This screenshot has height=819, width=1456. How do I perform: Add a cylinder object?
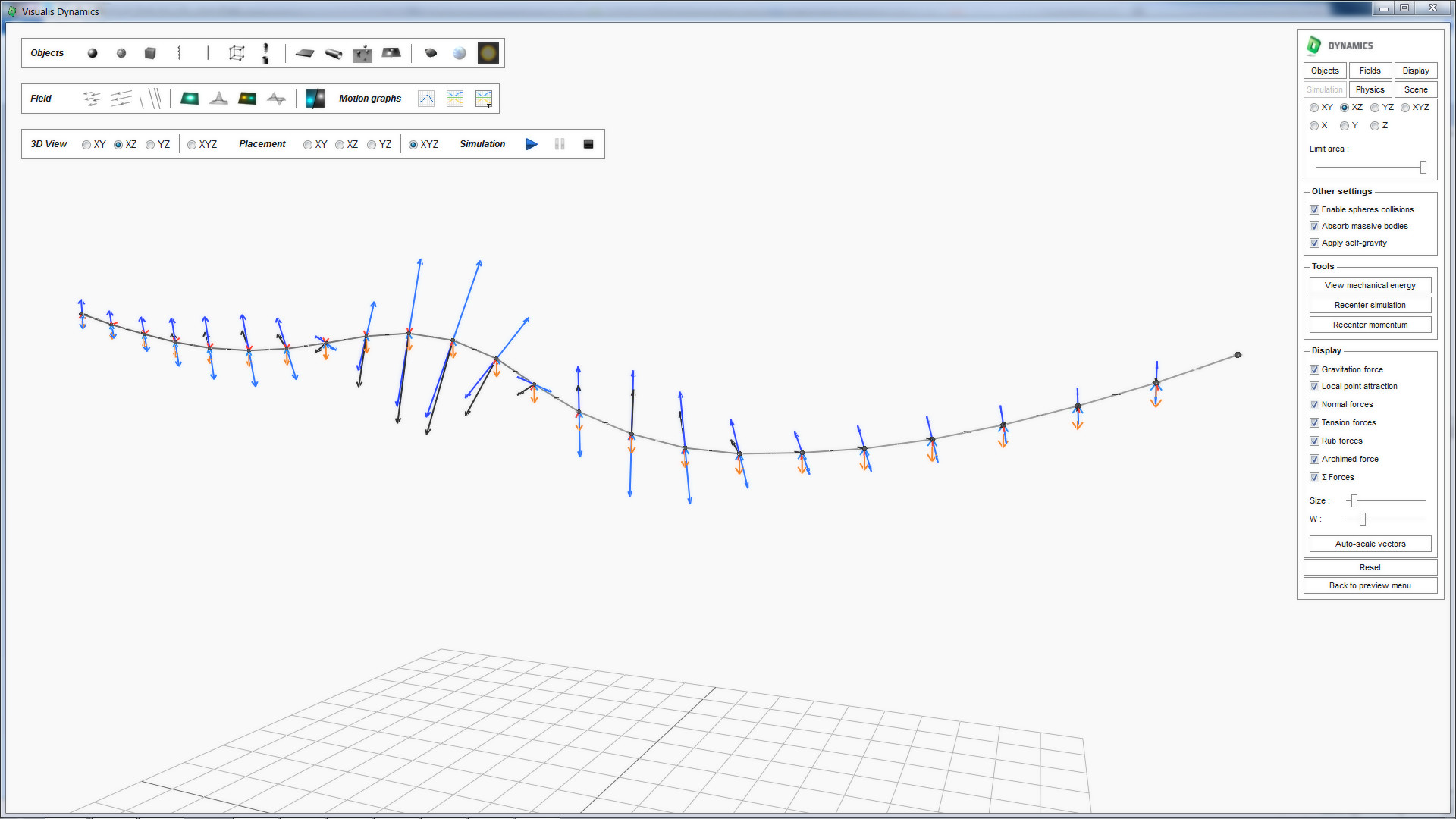click(x=334, y=53)
